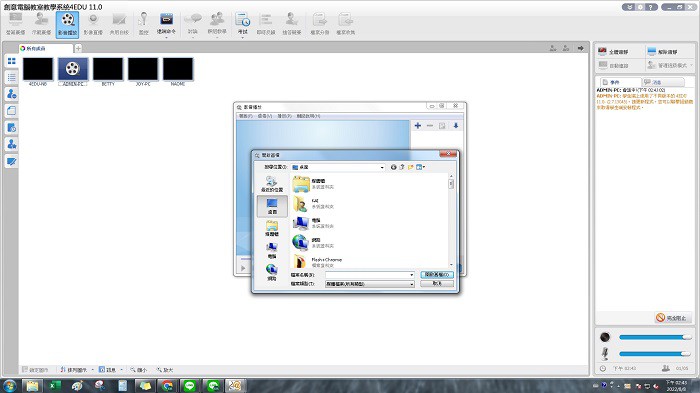Add a new class tab with plus
This screenshot has width=700, height=393.
[78, 48]
